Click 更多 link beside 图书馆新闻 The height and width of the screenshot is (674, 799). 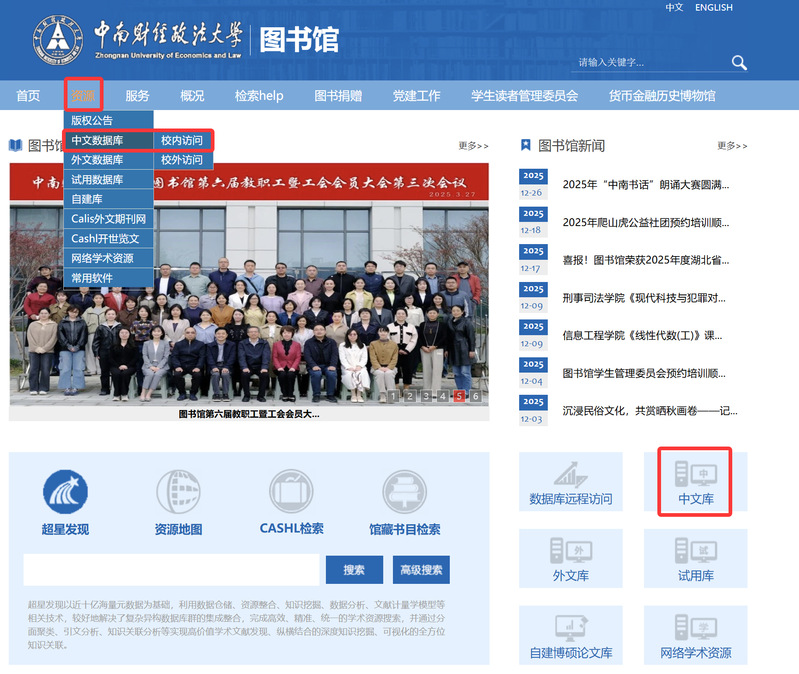(732, 146)
